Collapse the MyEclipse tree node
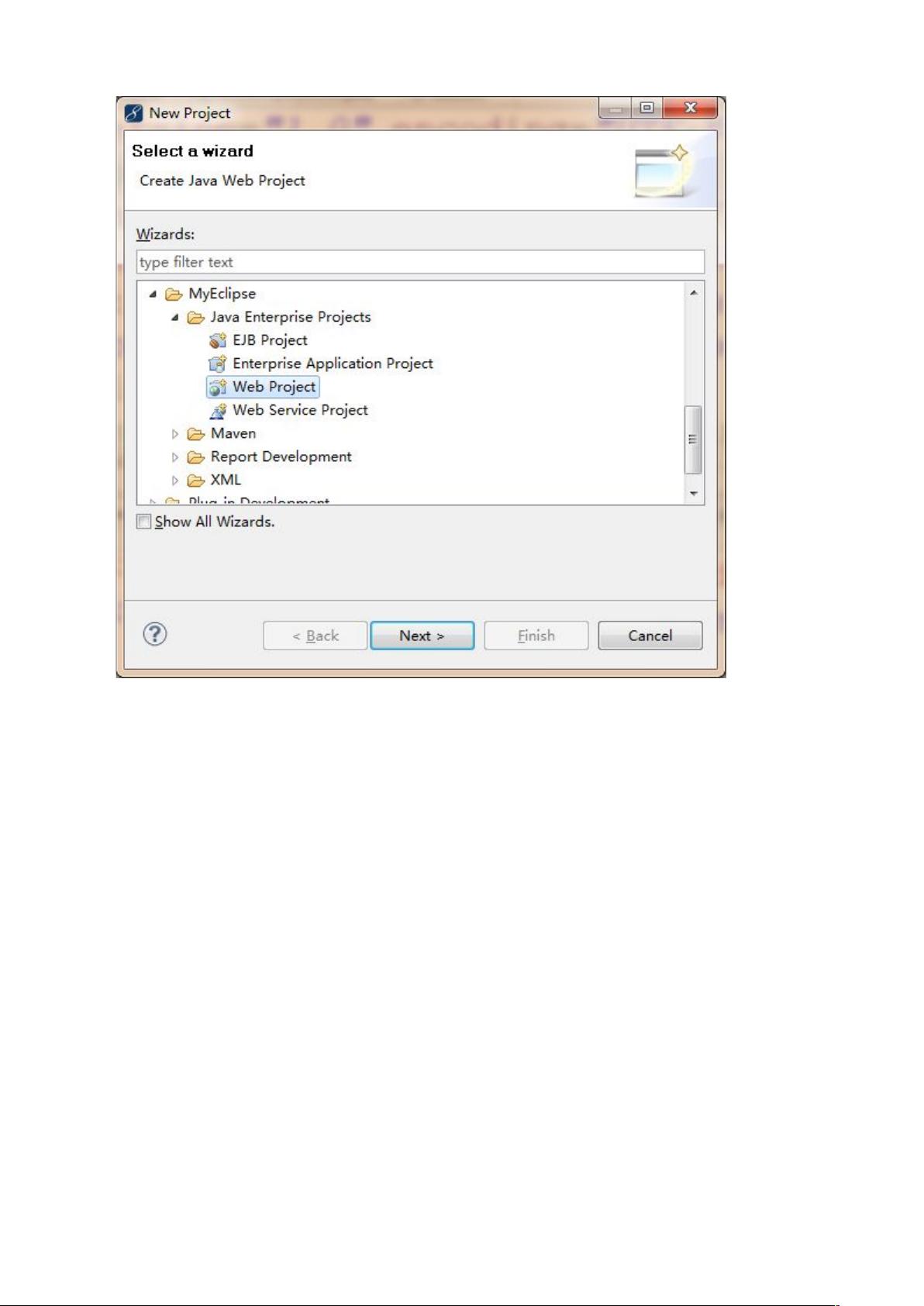 click(153, 294)
